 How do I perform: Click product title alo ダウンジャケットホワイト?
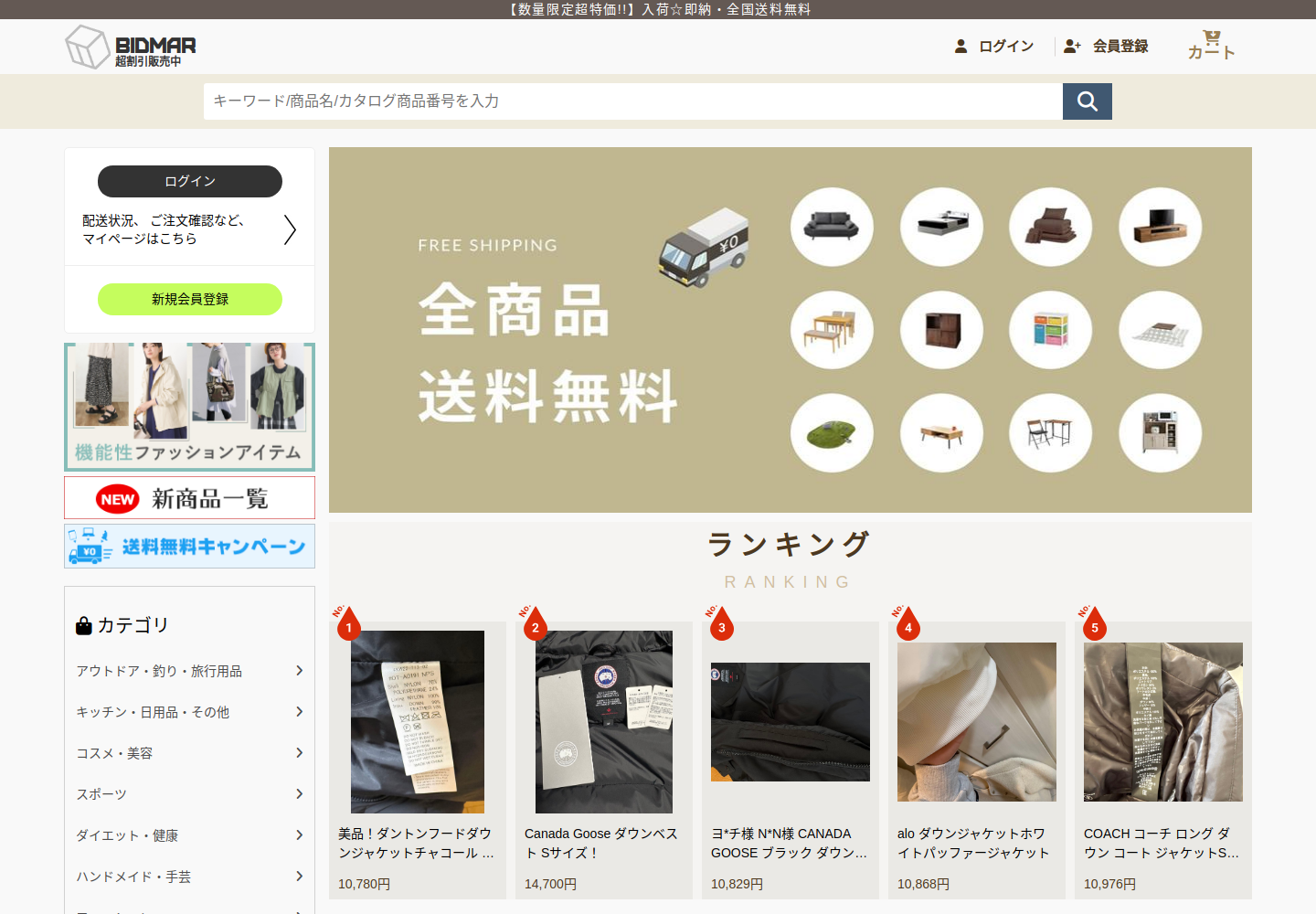click(x=973, y=843)
